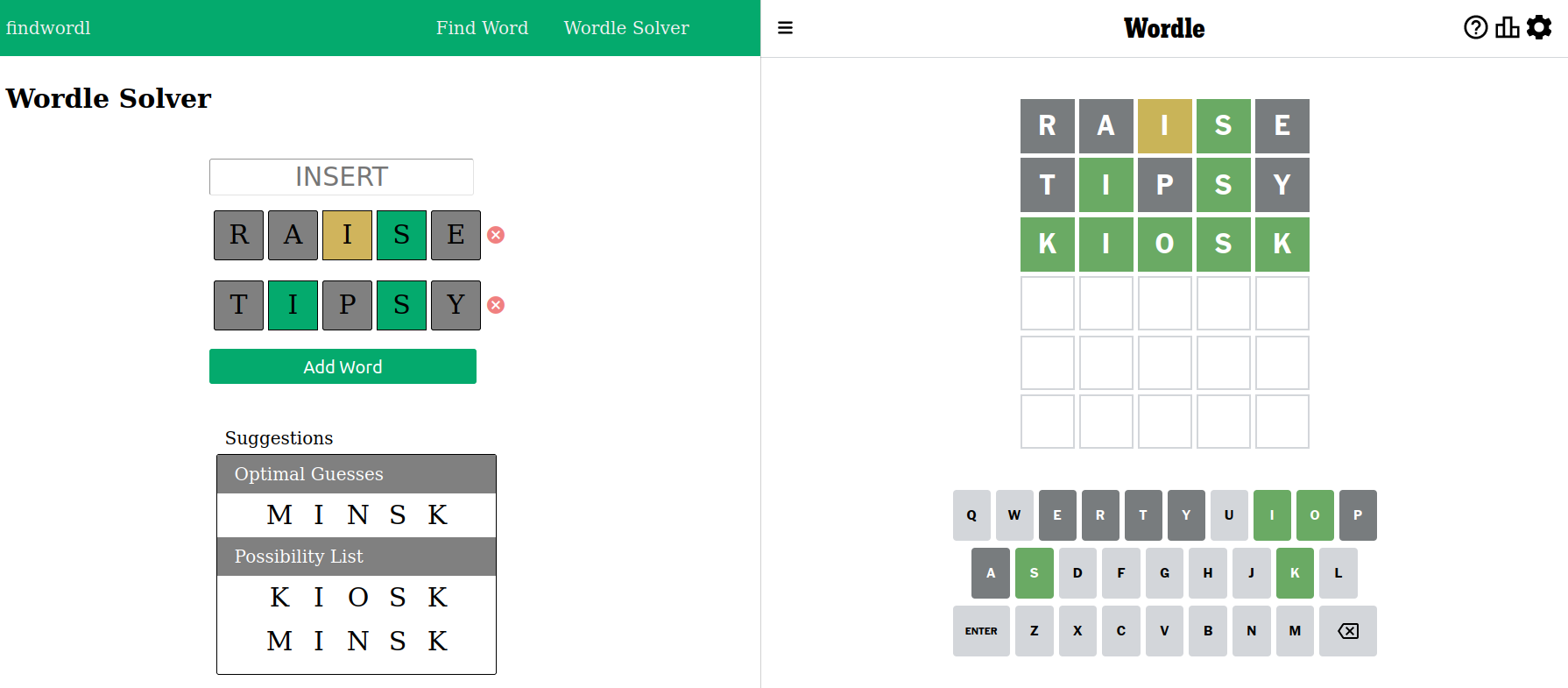Click the ENTER key on Wordle keyboard
This screenshot has width=1568, height=688.
(981, 631)
